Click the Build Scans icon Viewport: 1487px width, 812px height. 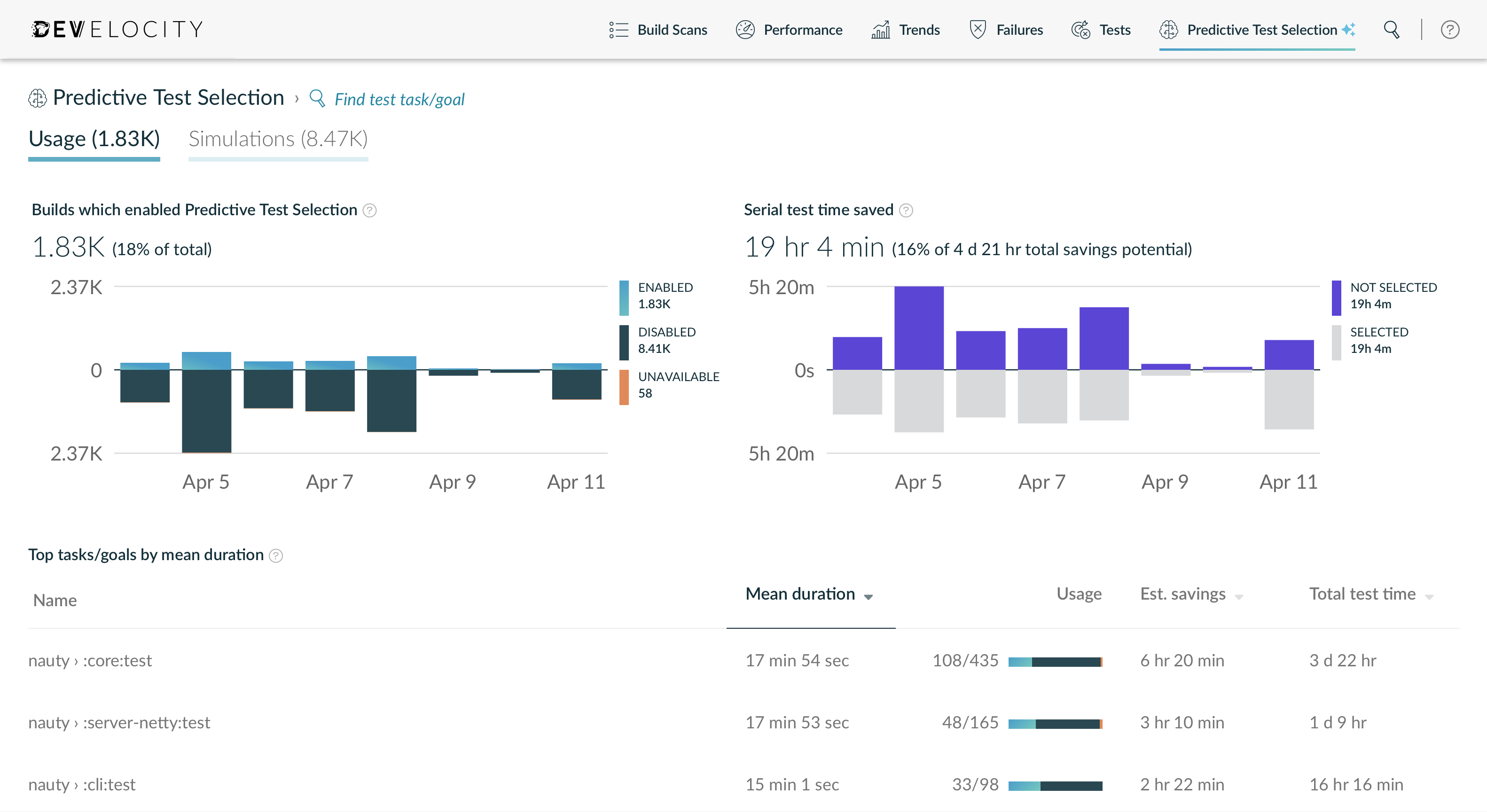616,30
